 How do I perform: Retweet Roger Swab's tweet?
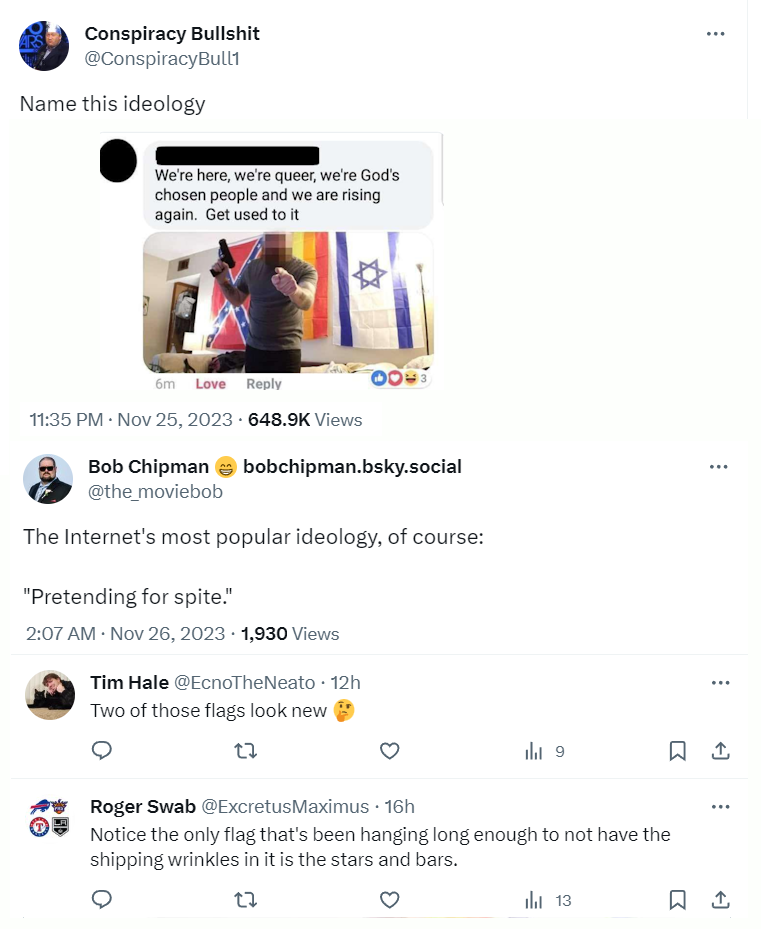point(246,901)
